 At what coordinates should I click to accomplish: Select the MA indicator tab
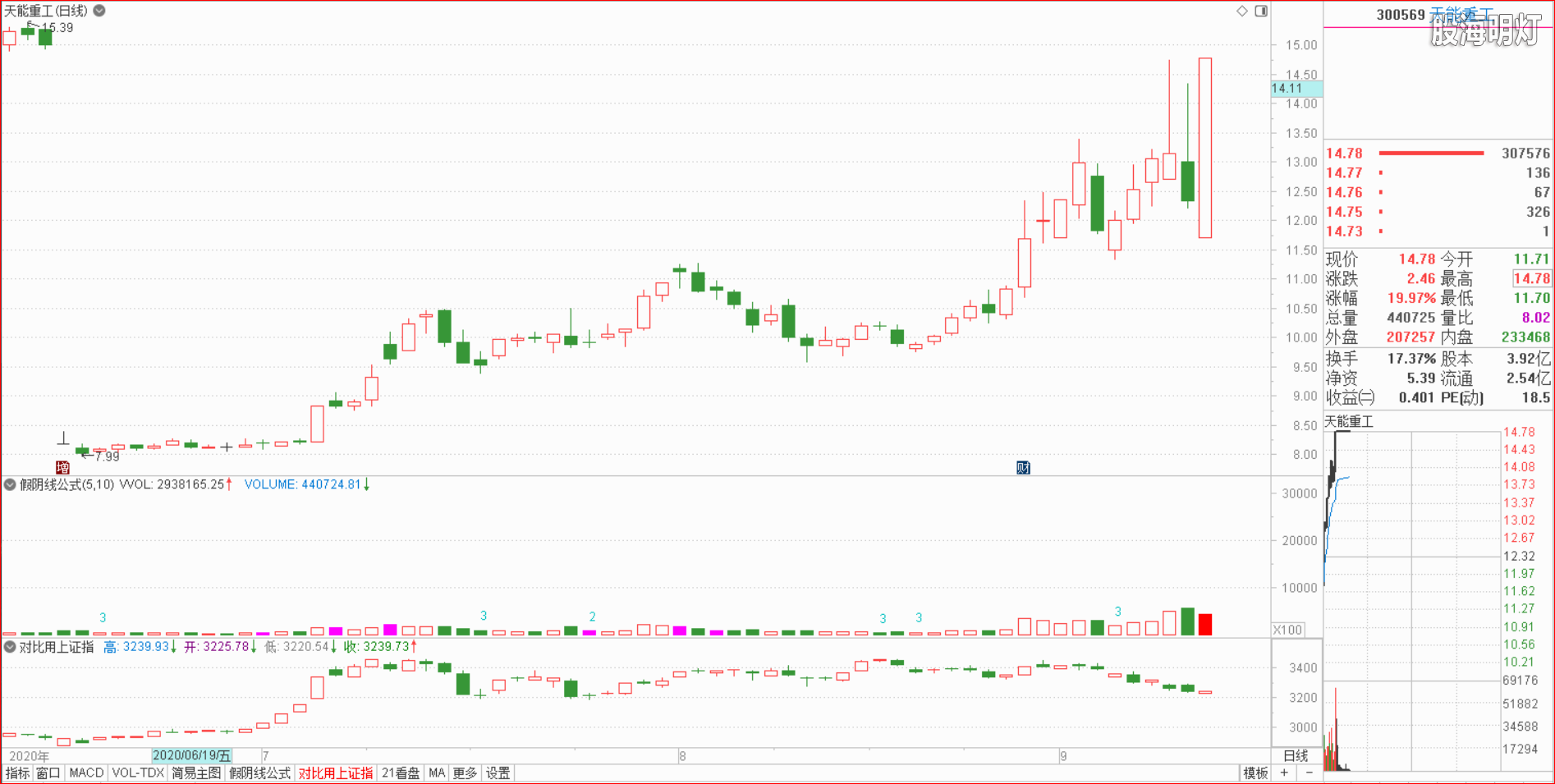pyautogui.click(x=437, y=773)
